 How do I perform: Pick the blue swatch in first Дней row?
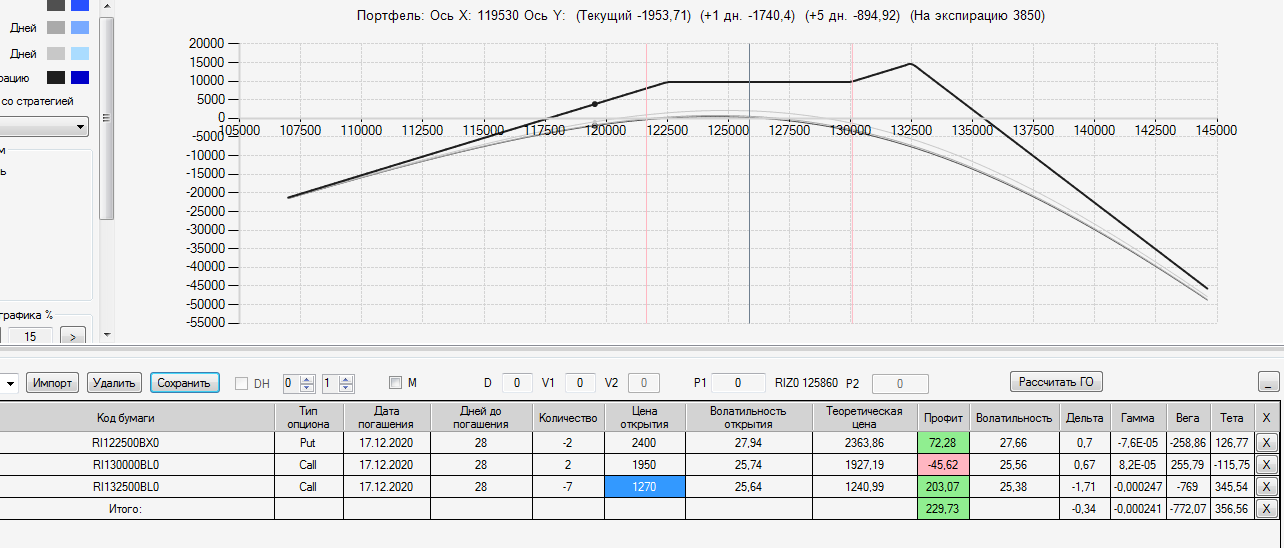tap(80, 28)
